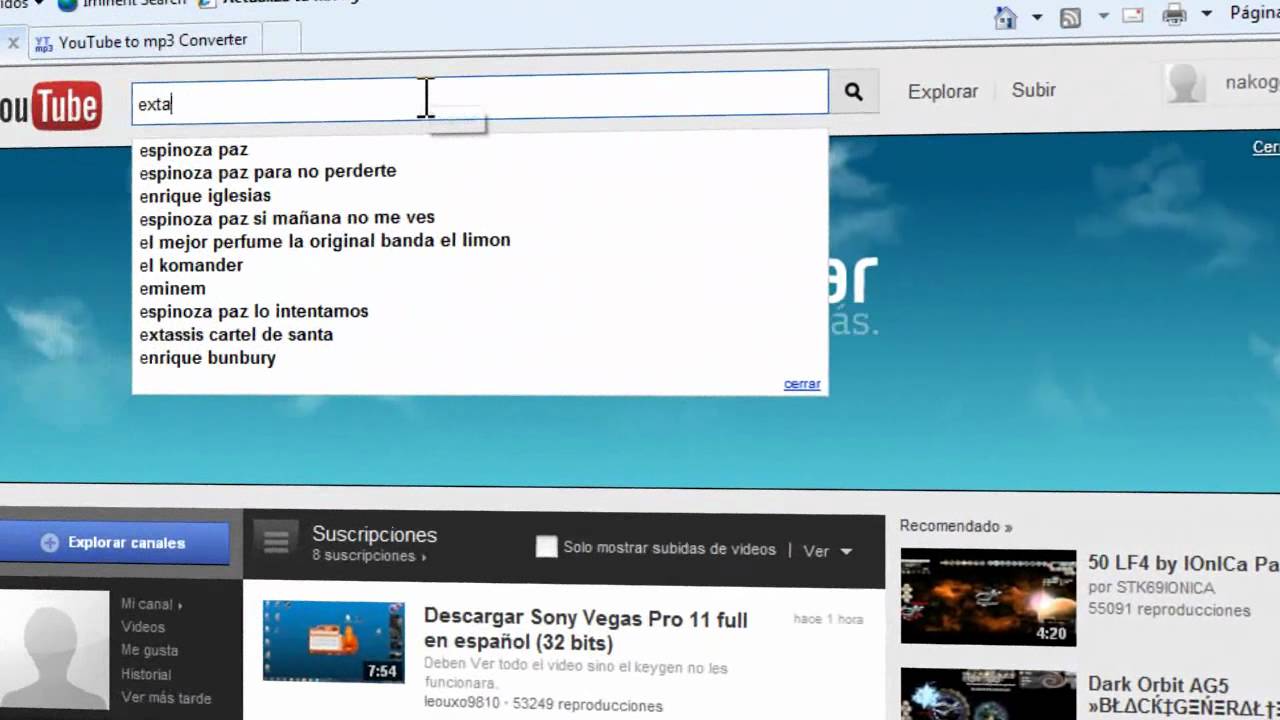The image size is (1280, 720).
Task: Click the Explorar canales button
Action: pyautogui.click(x=114, y=543)
